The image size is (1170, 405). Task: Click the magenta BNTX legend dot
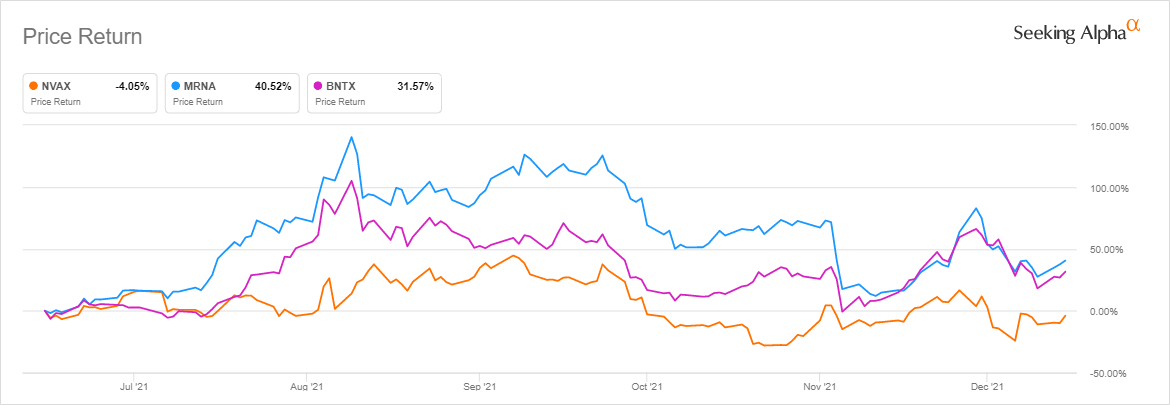pos(319,87)
